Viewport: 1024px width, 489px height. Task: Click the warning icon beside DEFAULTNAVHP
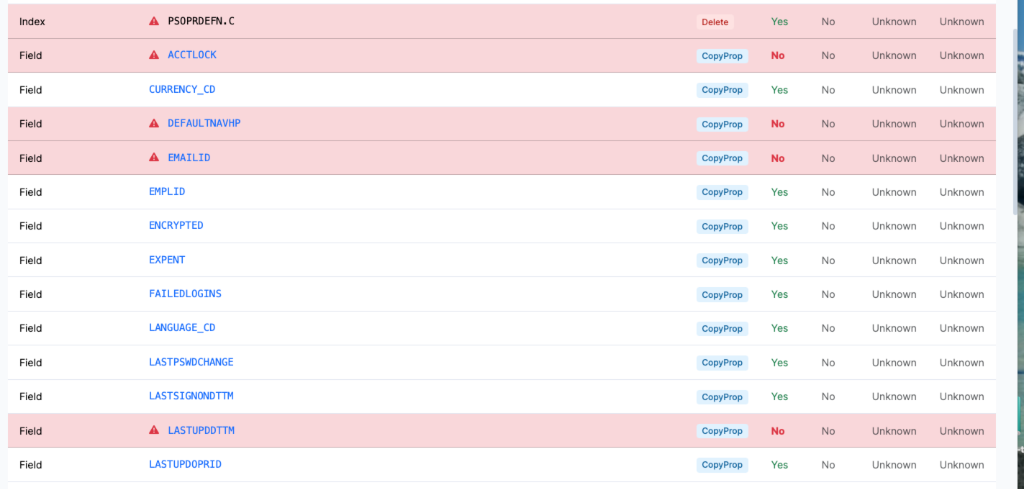[154, 123]
